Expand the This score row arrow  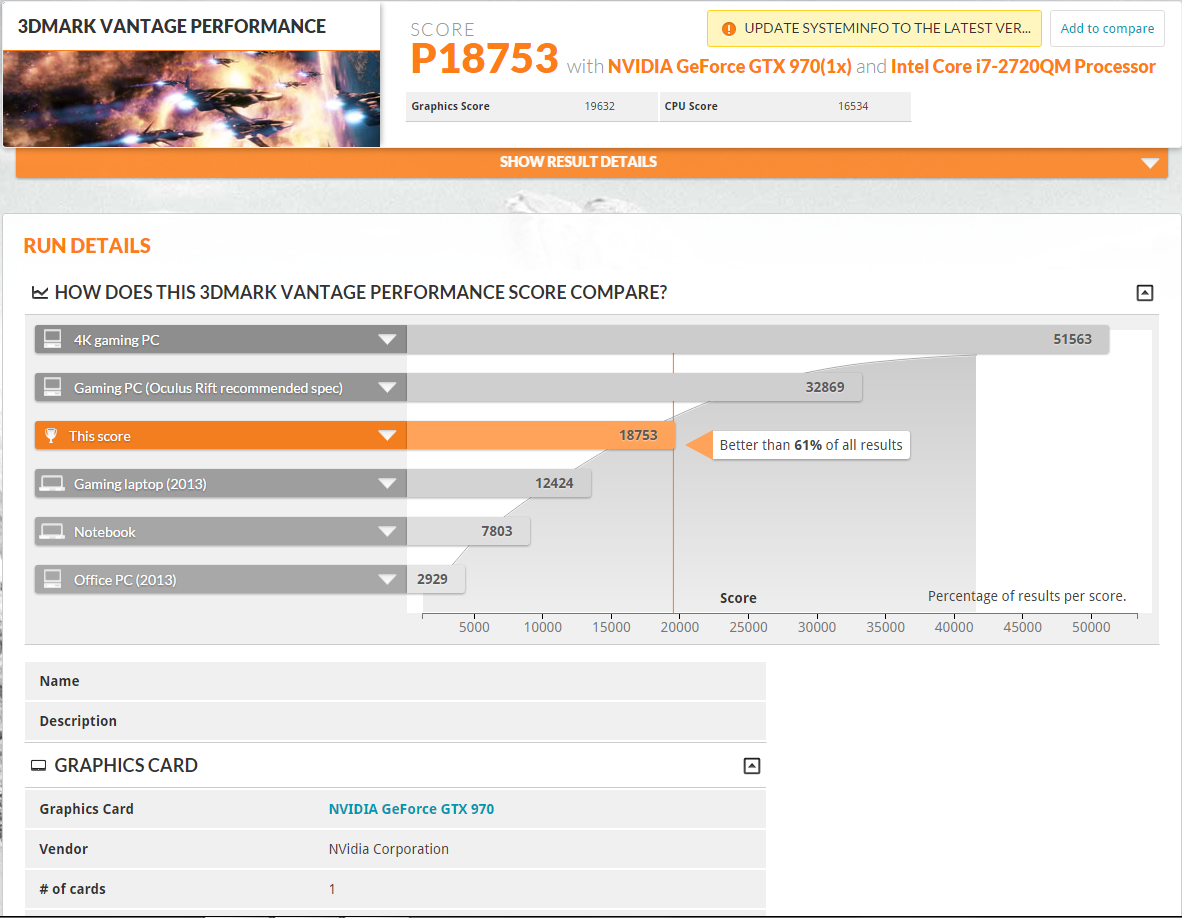point(387,436)
